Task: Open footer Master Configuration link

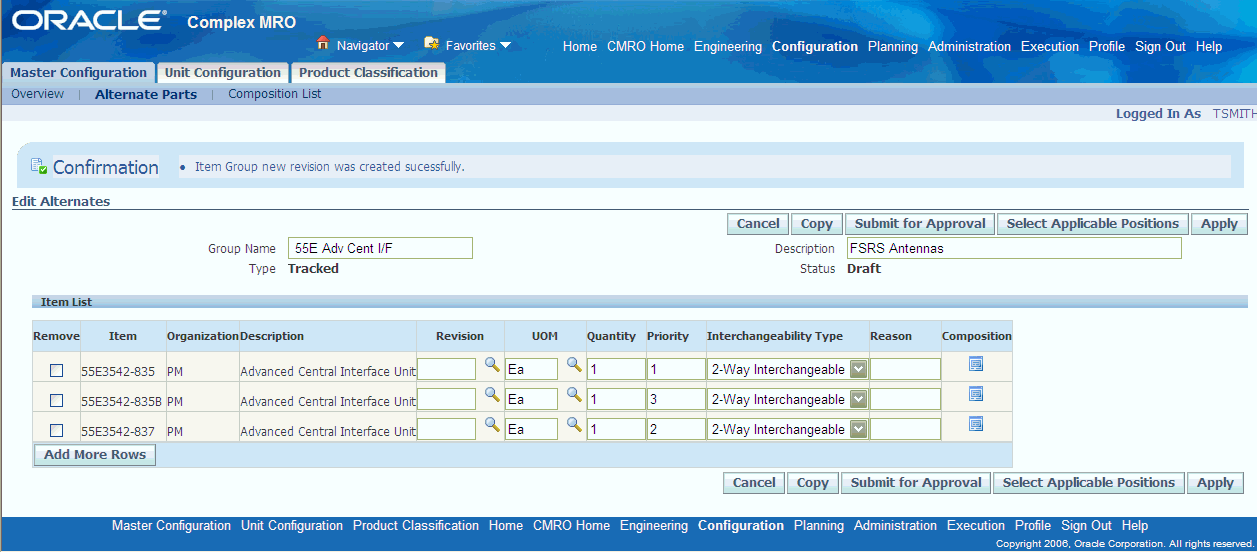Action: click(171, 526)
